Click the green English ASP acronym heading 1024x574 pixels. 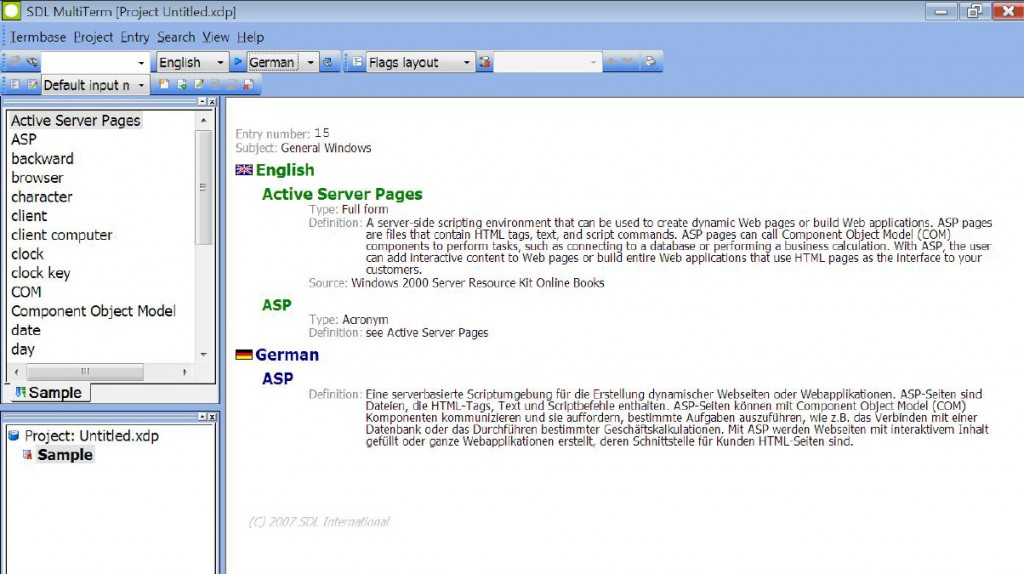click(x=277, y=305)
